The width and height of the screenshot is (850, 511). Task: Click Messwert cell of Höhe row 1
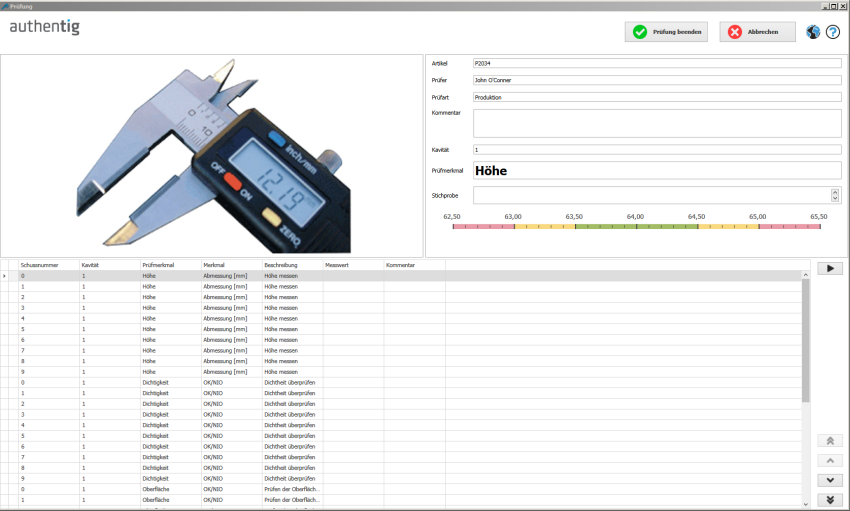coord(353,287)
